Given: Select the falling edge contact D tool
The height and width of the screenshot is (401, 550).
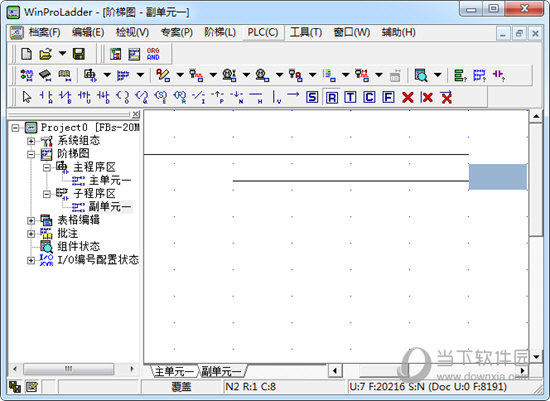Looking at the screenshot, I should click(103, 96).
